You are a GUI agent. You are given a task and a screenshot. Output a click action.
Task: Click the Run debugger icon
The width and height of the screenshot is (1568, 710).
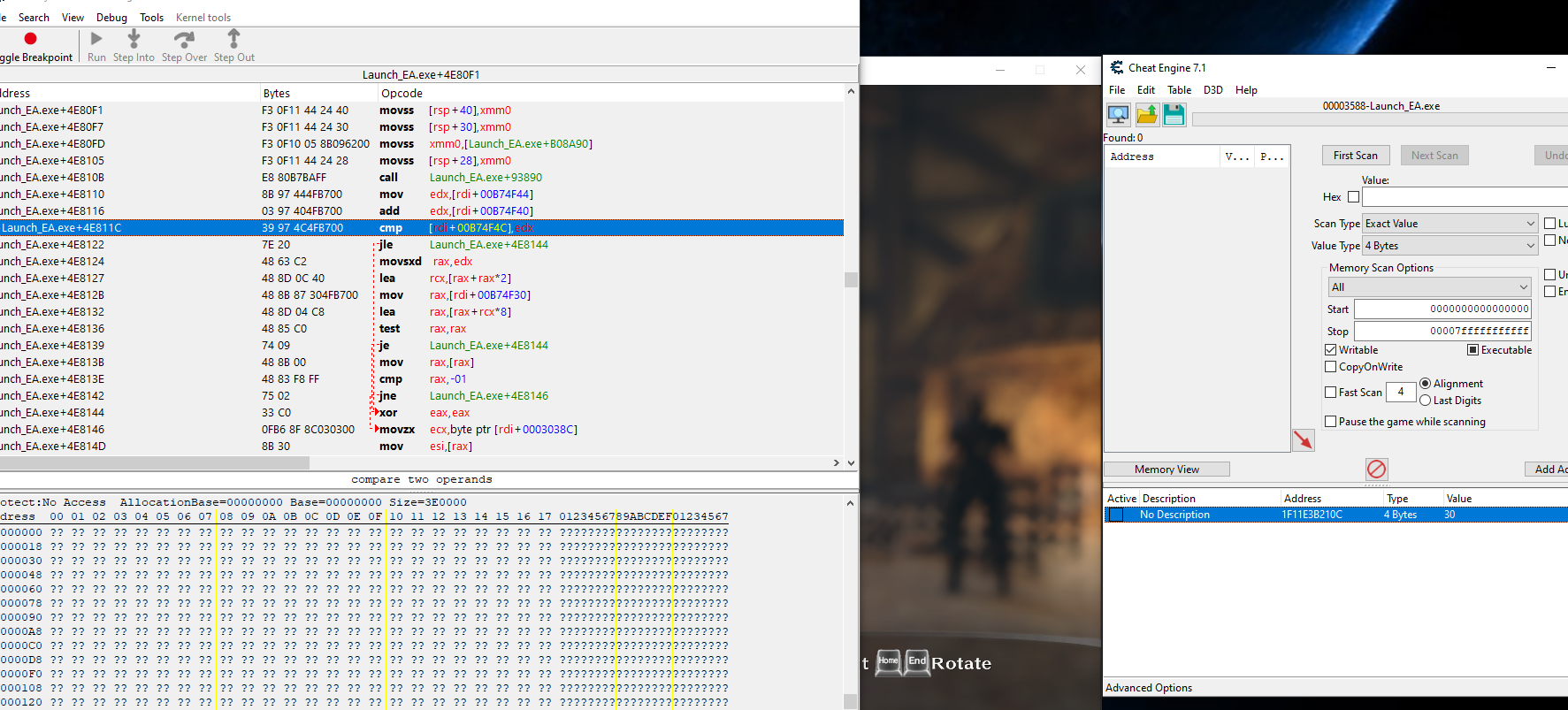click(96, 38)
